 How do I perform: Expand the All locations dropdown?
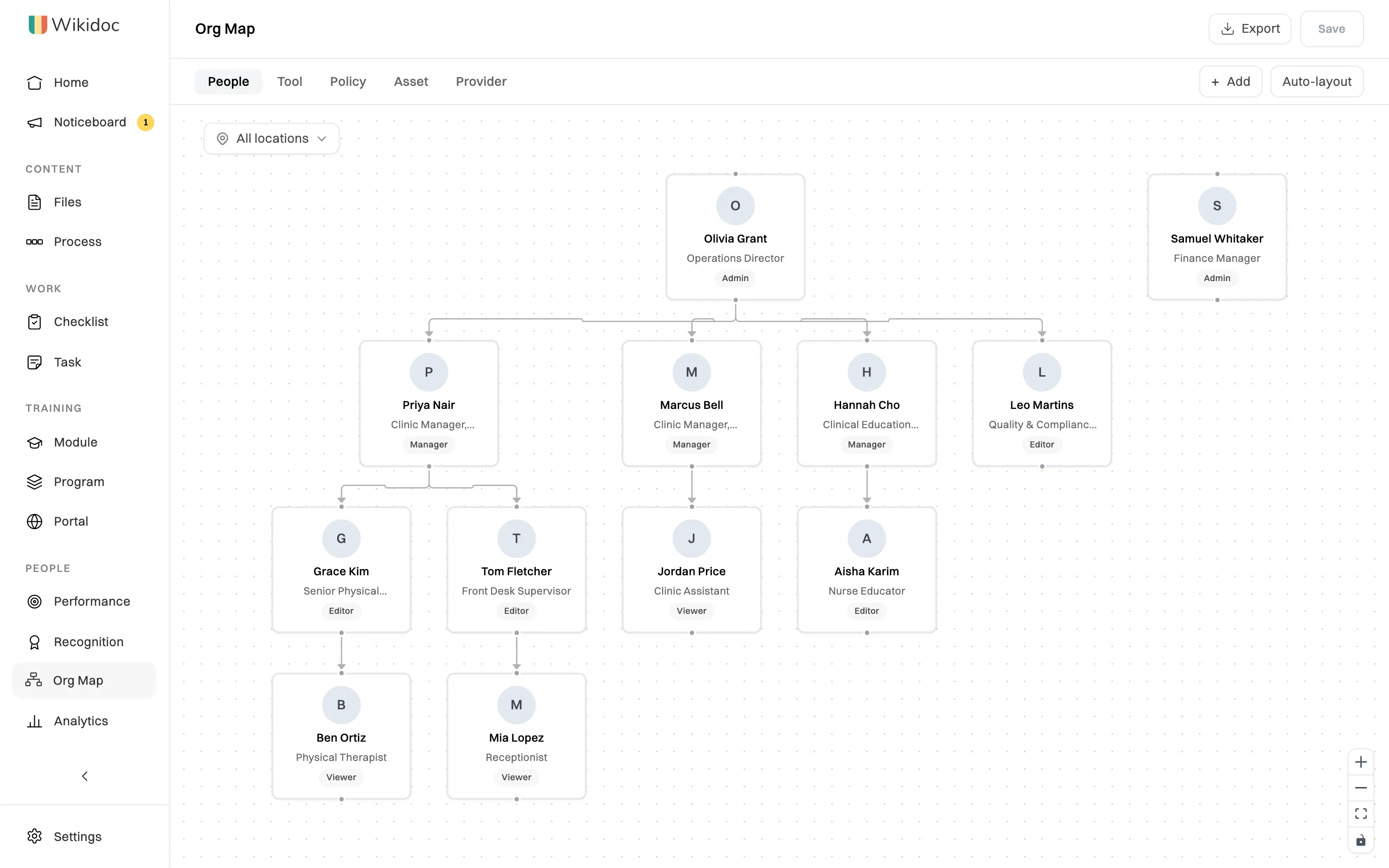(272, 138)
